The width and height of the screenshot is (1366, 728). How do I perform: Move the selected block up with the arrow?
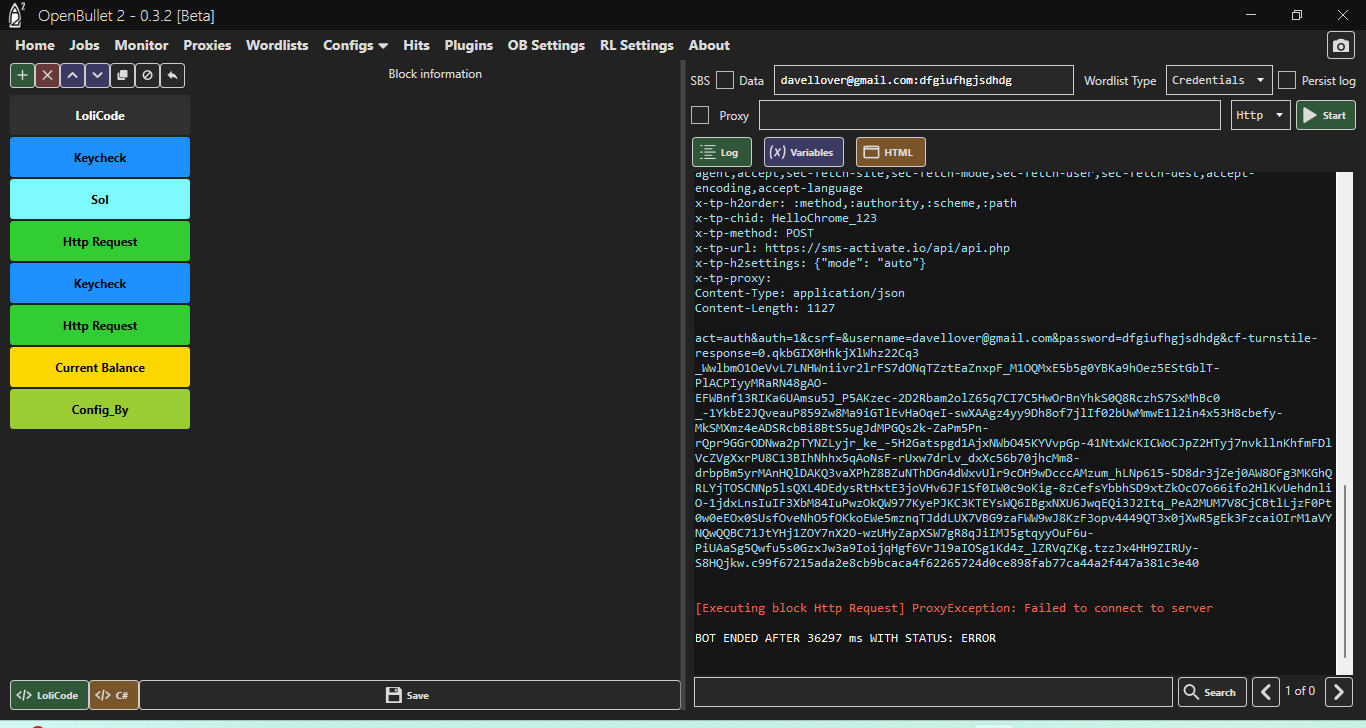(x=72, y=75)
